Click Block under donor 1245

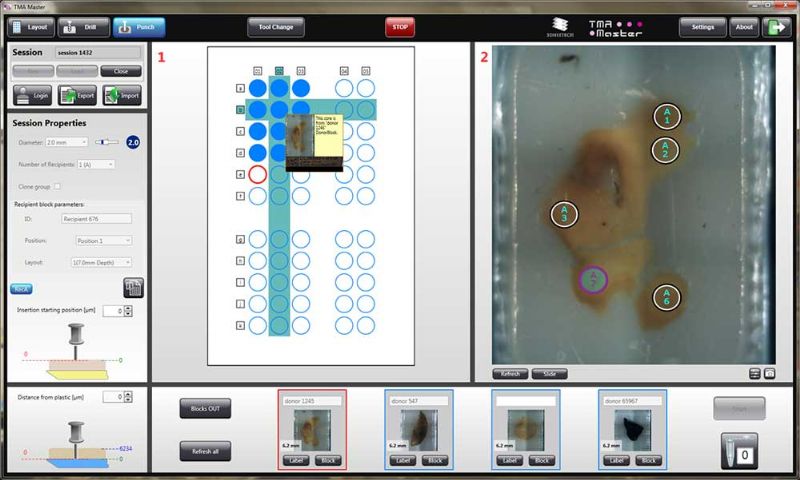pyautogui.click(x=328, y=460)
